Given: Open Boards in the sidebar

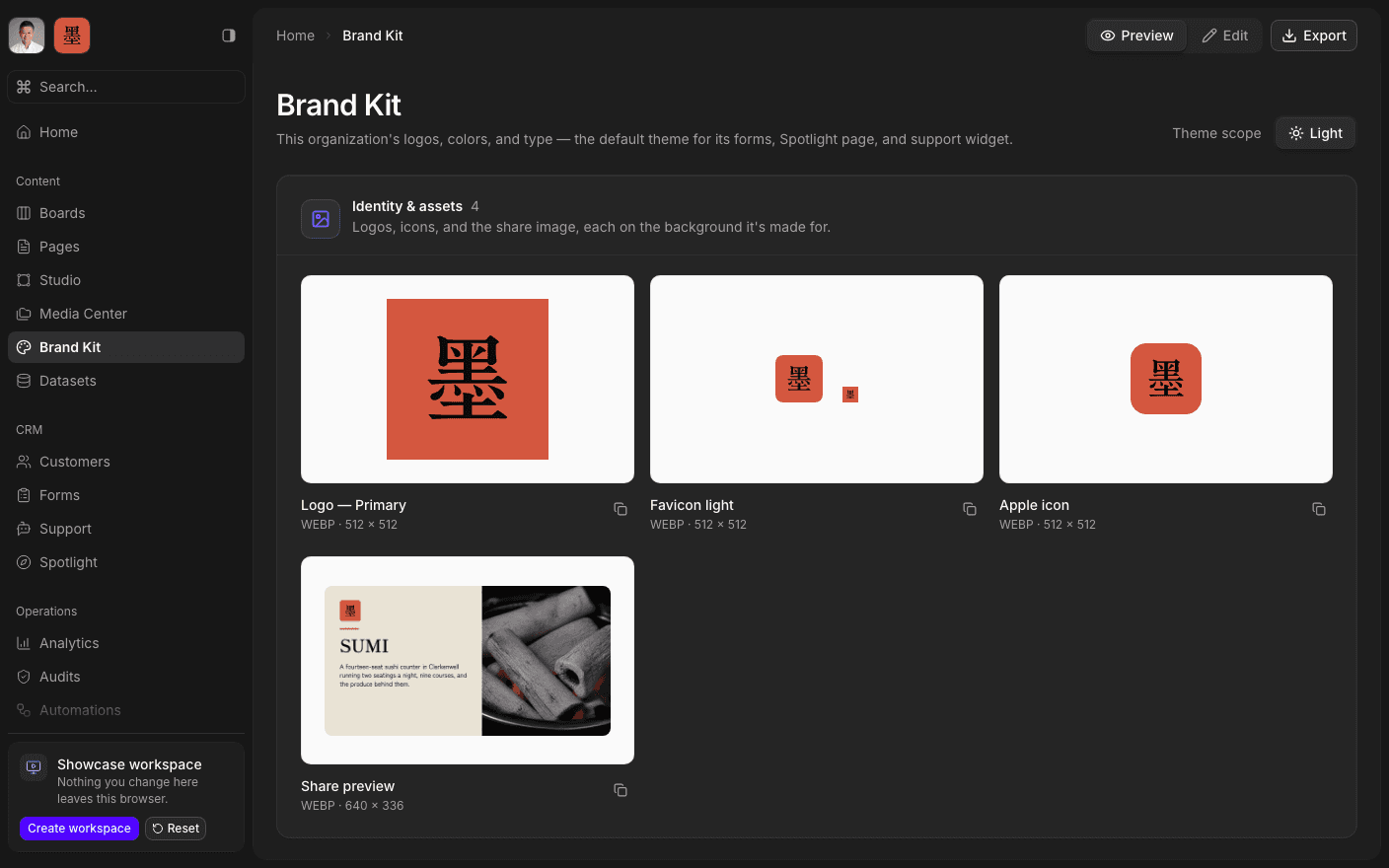Looking at the screenshot, I should click(126, 213).
